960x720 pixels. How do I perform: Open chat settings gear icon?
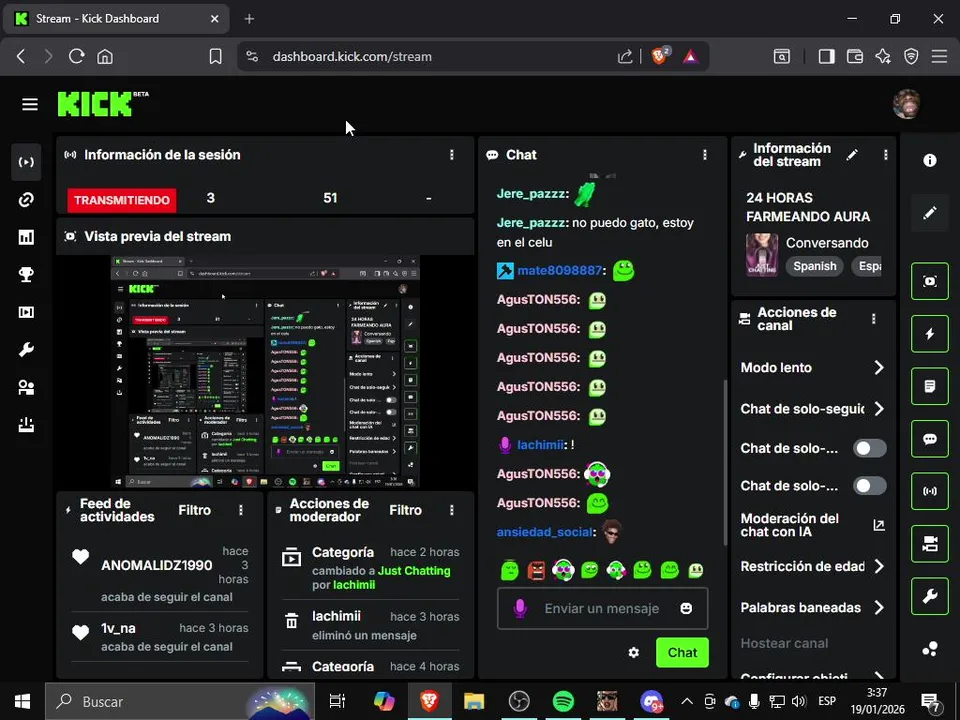[634, 653]
